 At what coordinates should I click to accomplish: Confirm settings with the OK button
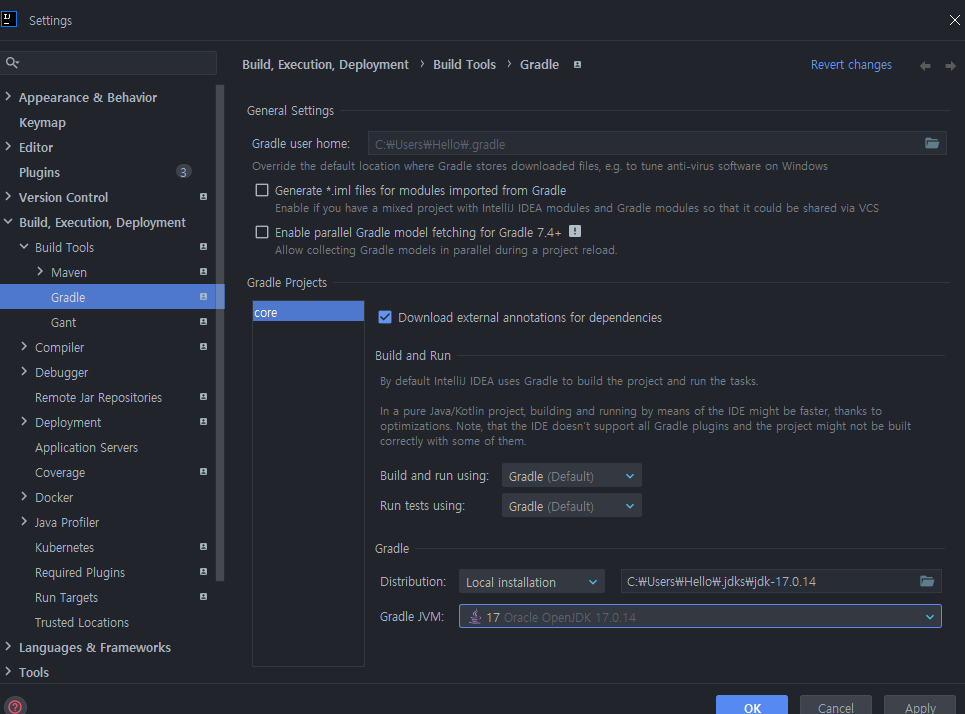[x=752, y=705]
